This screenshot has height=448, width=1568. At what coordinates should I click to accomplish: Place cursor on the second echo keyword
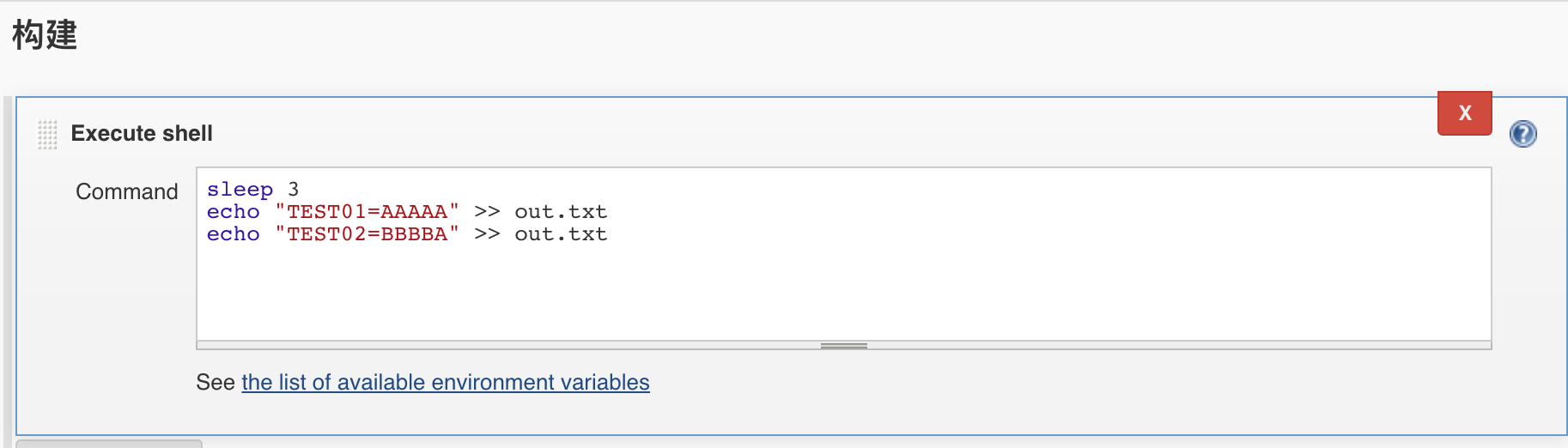(233, 234)
